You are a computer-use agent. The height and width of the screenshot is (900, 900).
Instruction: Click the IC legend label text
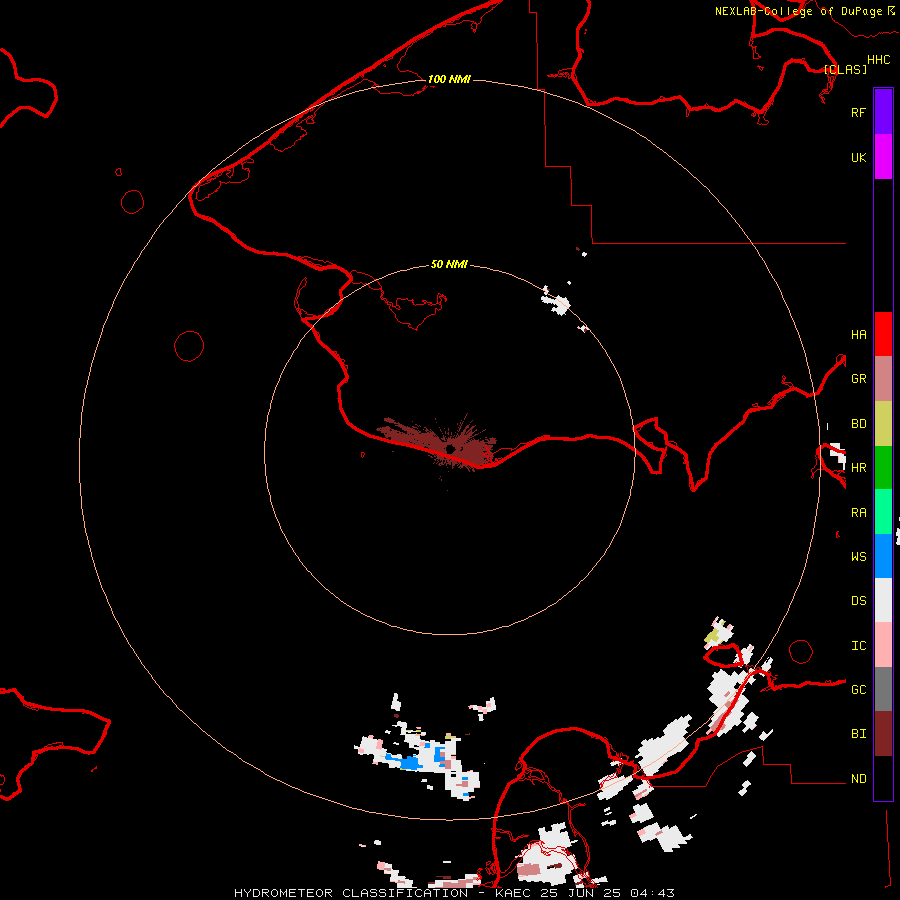click(x=858, y=645)
